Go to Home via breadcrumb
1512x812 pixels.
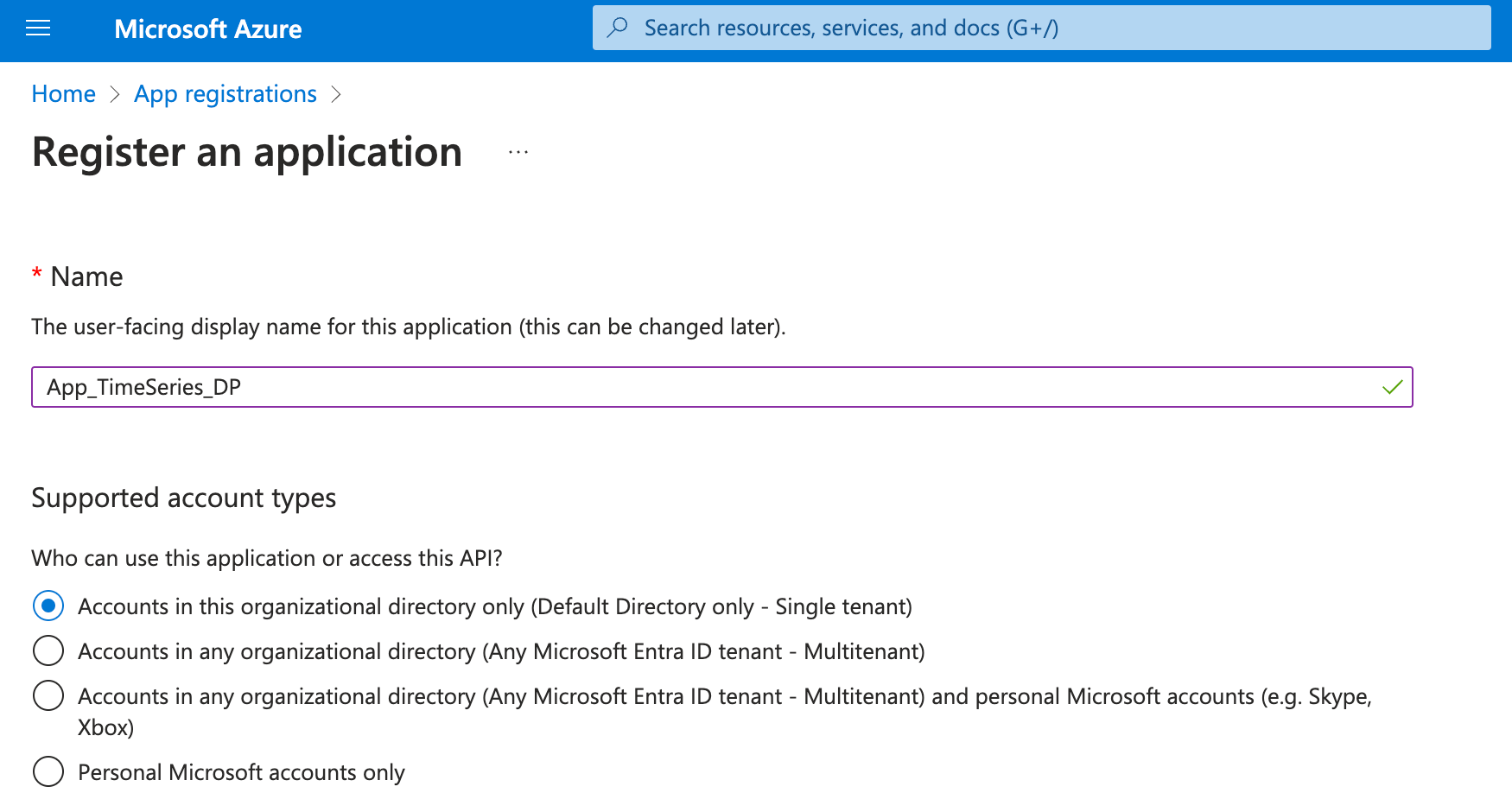63,94
